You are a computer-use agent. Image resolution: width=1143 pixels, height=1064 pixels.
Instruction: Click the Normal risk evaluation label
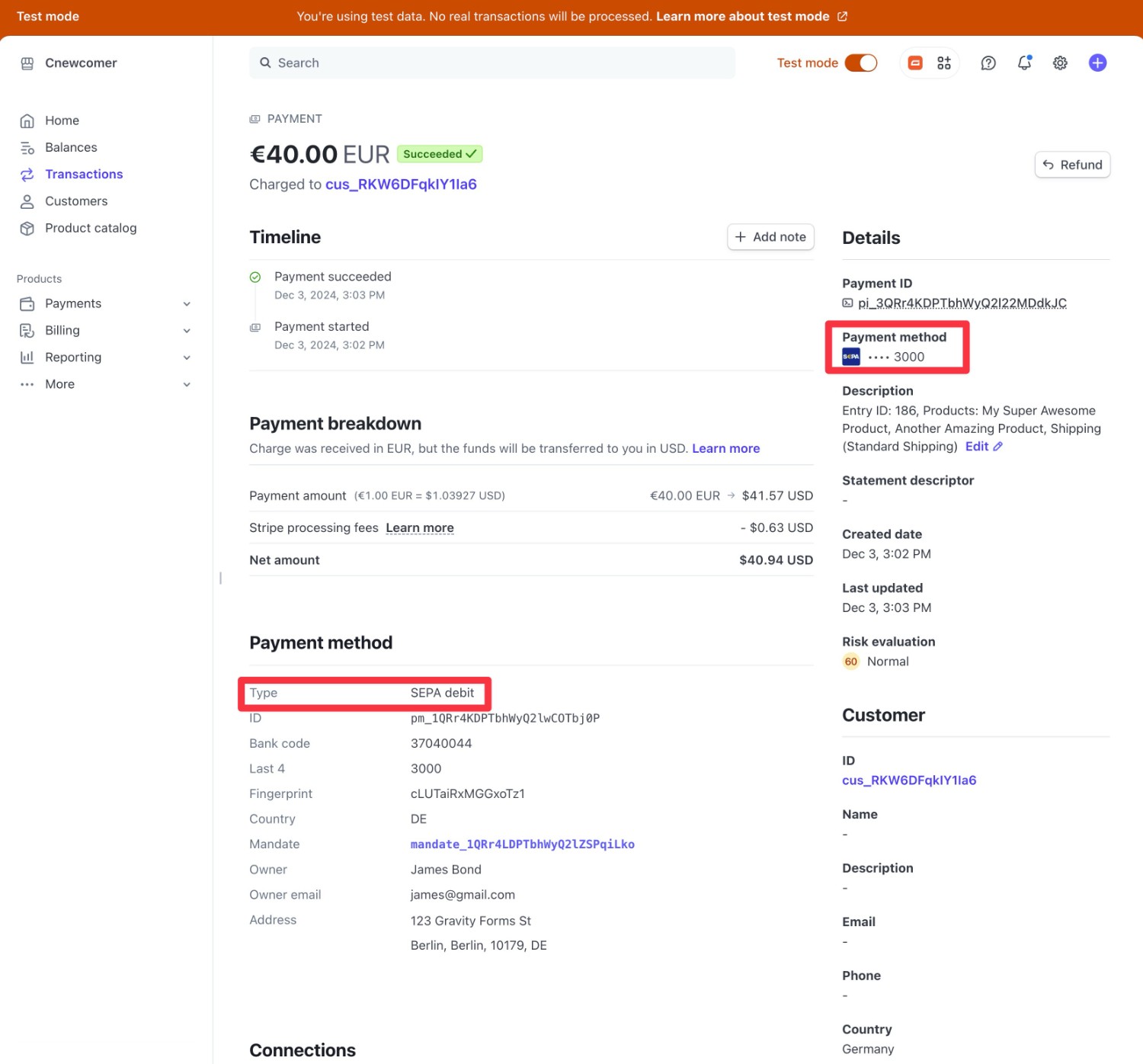tap(888, 662)
